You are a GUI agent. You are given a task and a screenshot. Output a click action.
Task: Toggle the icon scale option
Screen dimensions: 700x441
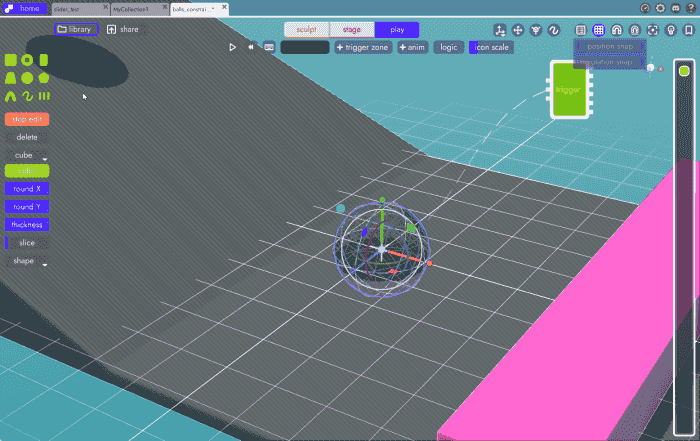click(x=491, y=47)
